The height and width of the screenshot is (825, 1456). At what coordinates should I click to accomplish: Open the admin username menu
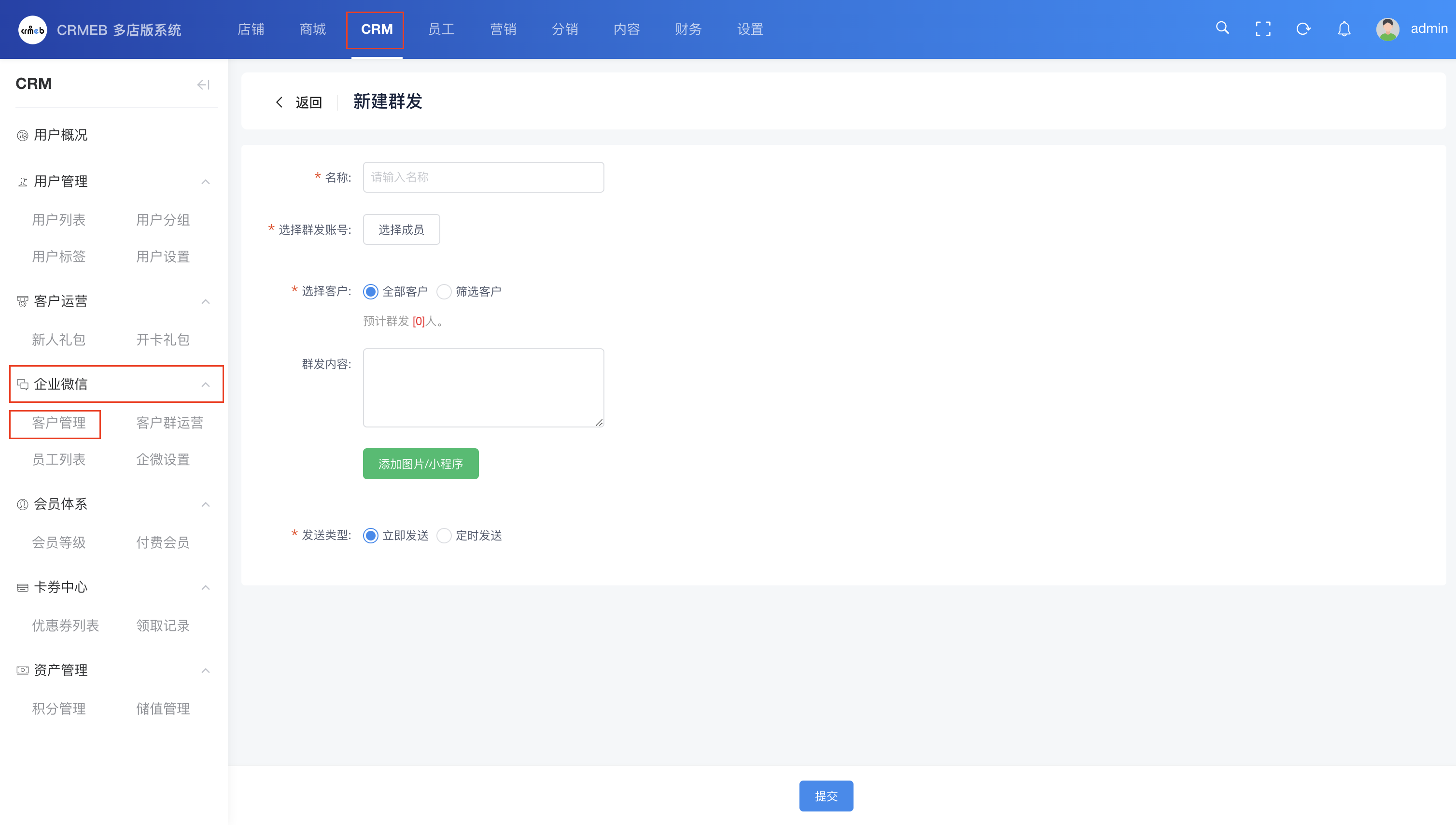(1429, 28)
